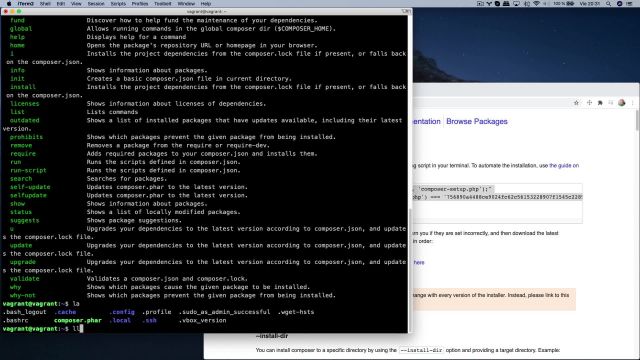The width and height of the screenshot is (640, 360).
Task: Click '.local' entry in terminal listing
Action: pyautogui.click(x=120, y=320)
